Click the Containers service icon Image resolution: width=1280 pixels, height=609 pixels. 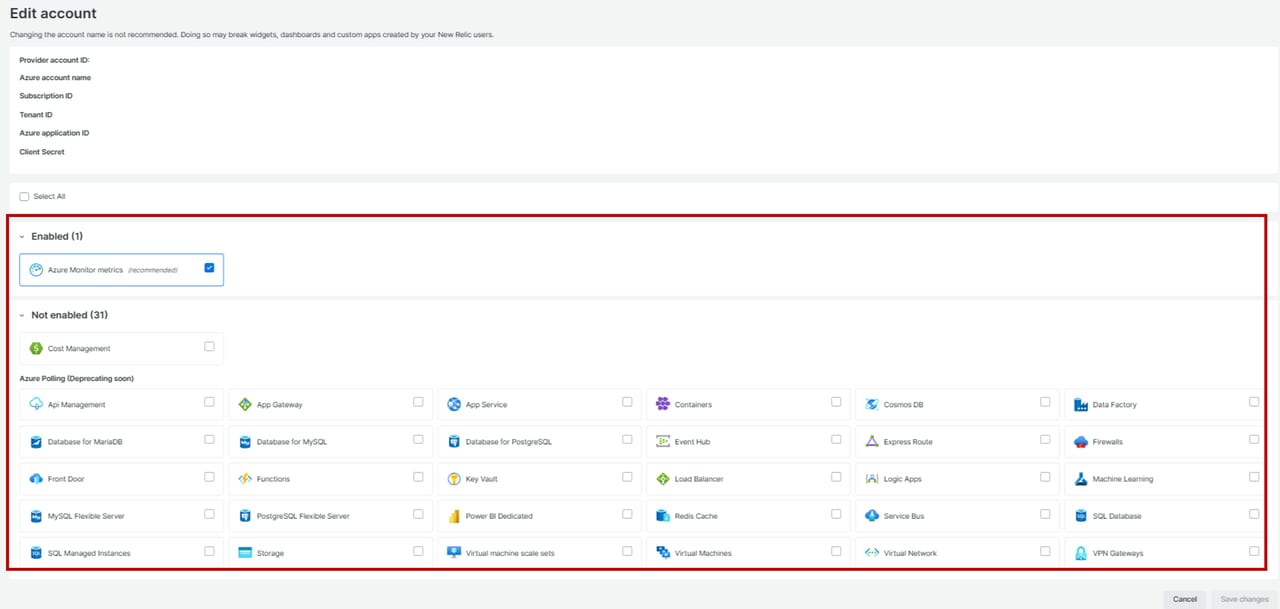tap(663, 405)
